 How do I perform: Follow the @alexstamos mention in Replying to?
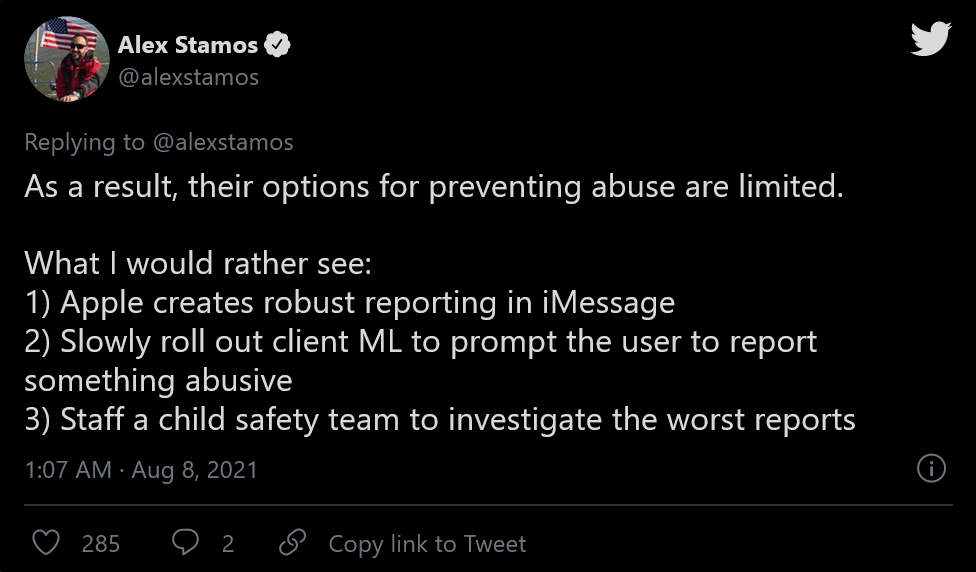(x=223, y=142)
